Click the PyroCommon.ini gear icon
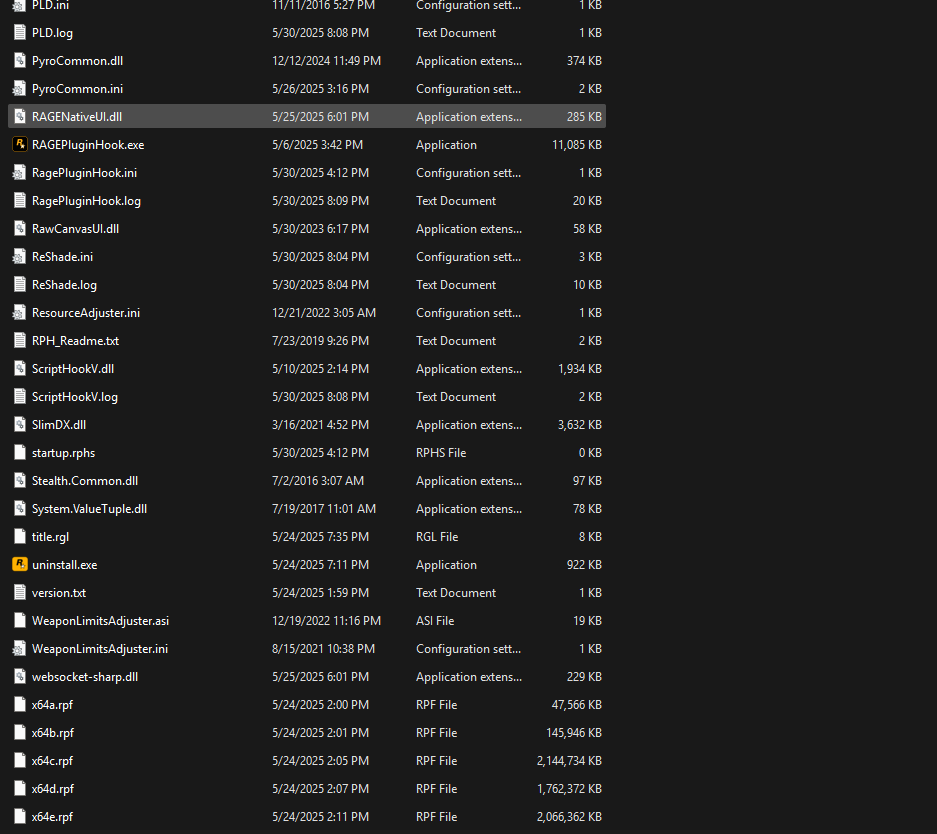The height and width of the screenshot is (834, 937). pos(20,89)
